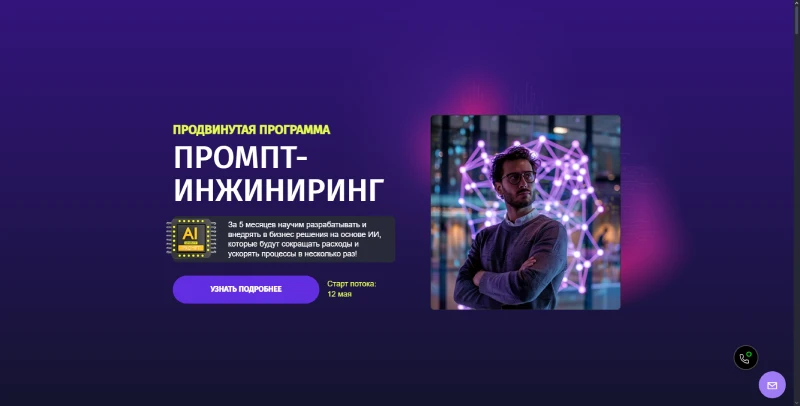Click the word ПРОМПТ- in the heading
The image size is (800, 406).
(240, 157)
